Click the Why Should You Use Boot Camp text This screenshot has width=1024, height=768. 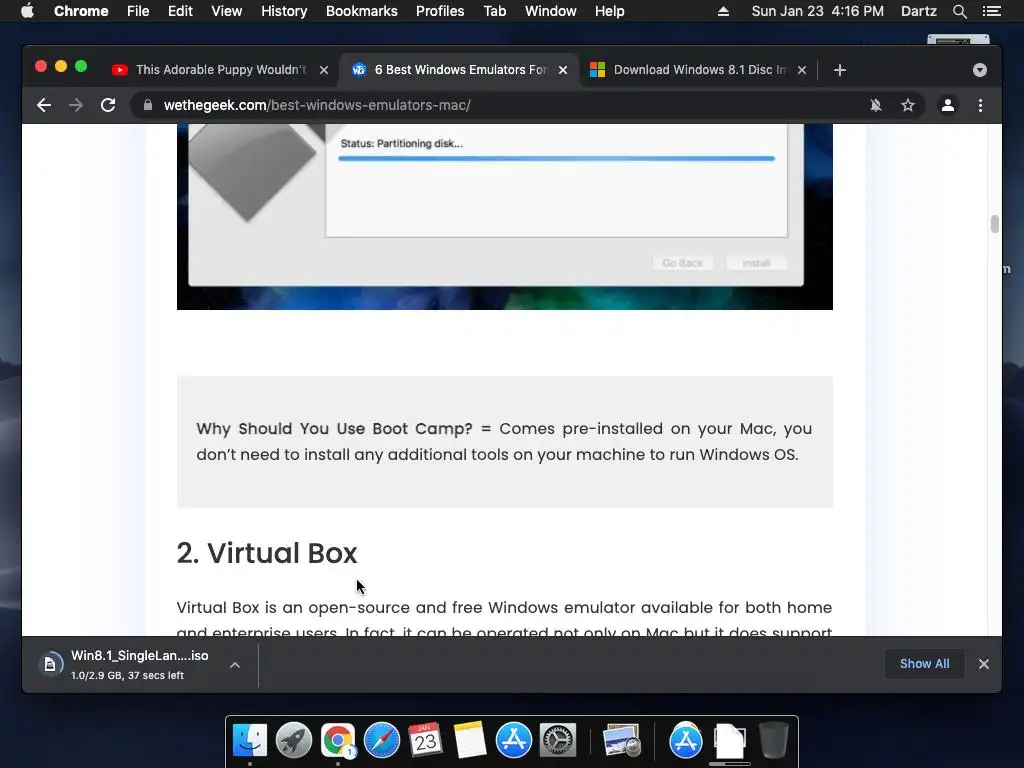[x=334, y=429]
